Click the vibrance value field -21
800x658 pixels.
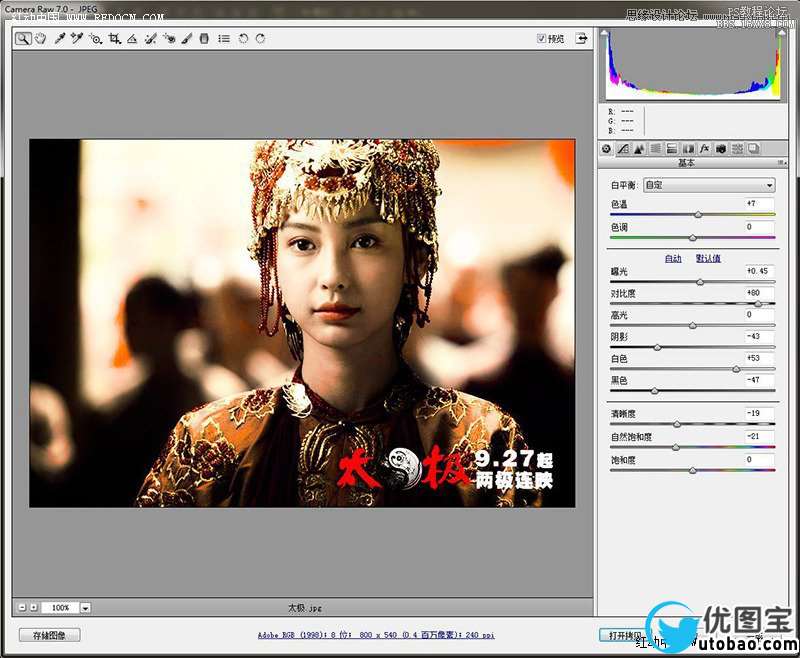click(x=759, y=436)
